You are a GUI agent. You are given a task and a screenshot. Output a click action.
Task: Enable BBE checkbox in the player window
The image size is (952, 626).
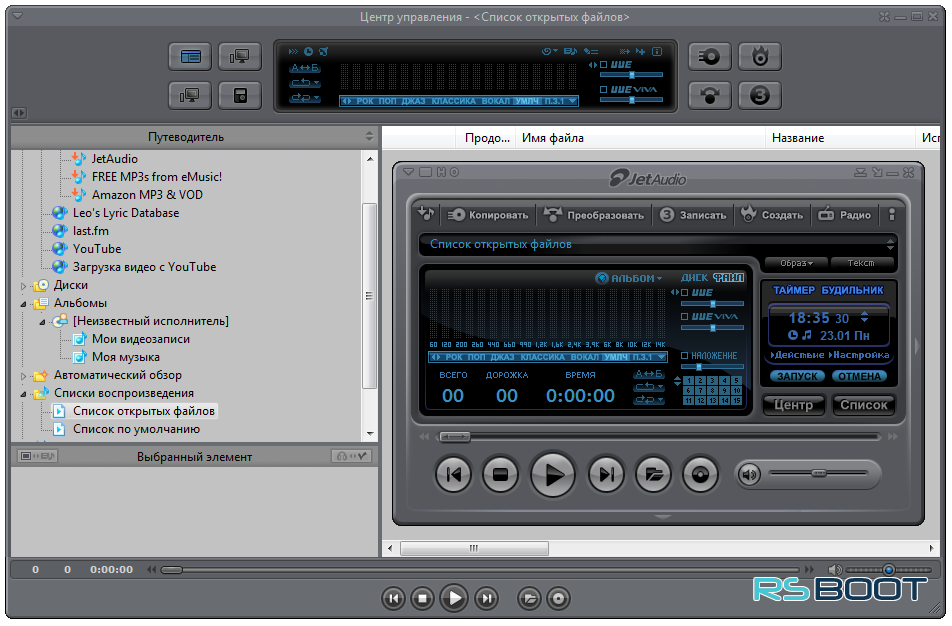click(x=684, y=293)
